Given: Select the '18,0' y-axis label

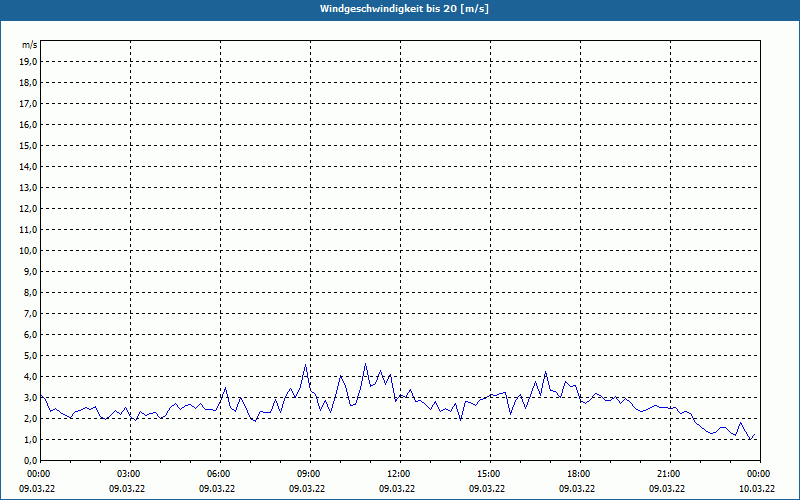Looking at the screenshot, I should click(x=28, y=83).
